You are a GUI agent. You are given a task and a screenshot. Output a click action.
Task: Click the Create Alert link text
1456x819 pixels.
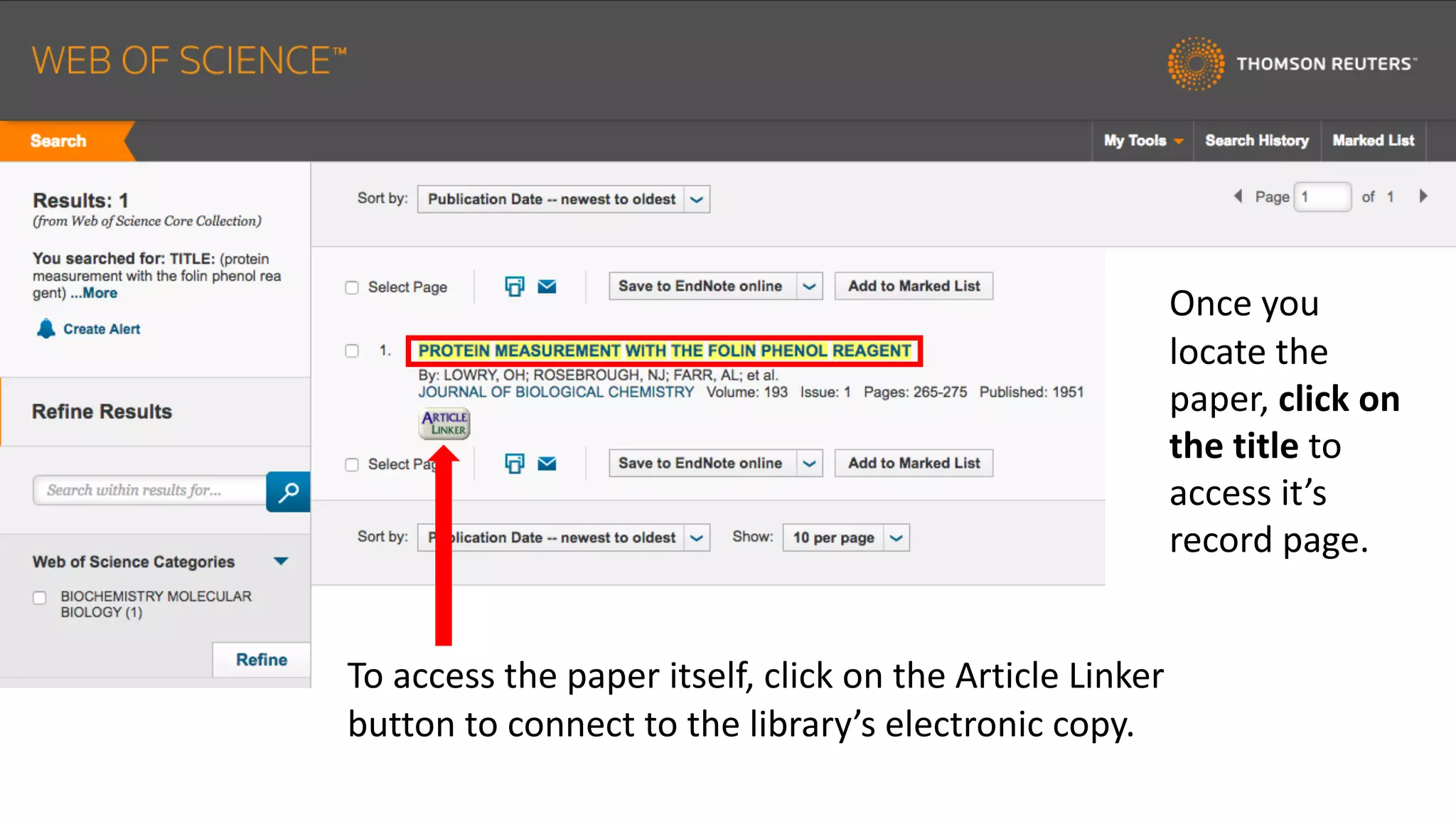[102, 329]
